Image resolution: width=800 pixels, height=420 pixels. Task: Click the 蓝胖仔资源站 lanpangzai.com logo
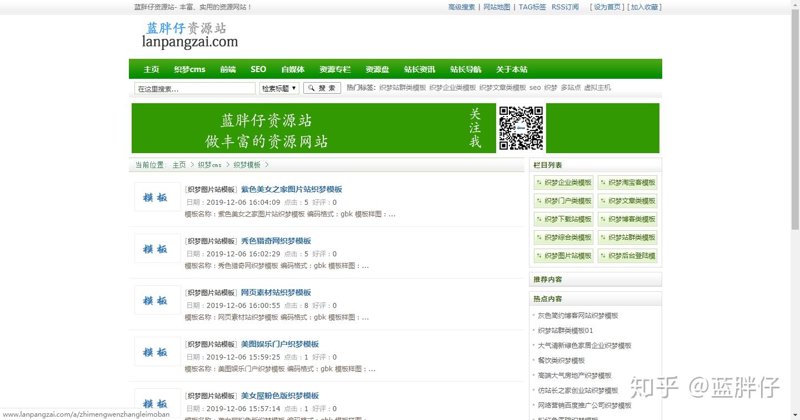click(189, 35)
